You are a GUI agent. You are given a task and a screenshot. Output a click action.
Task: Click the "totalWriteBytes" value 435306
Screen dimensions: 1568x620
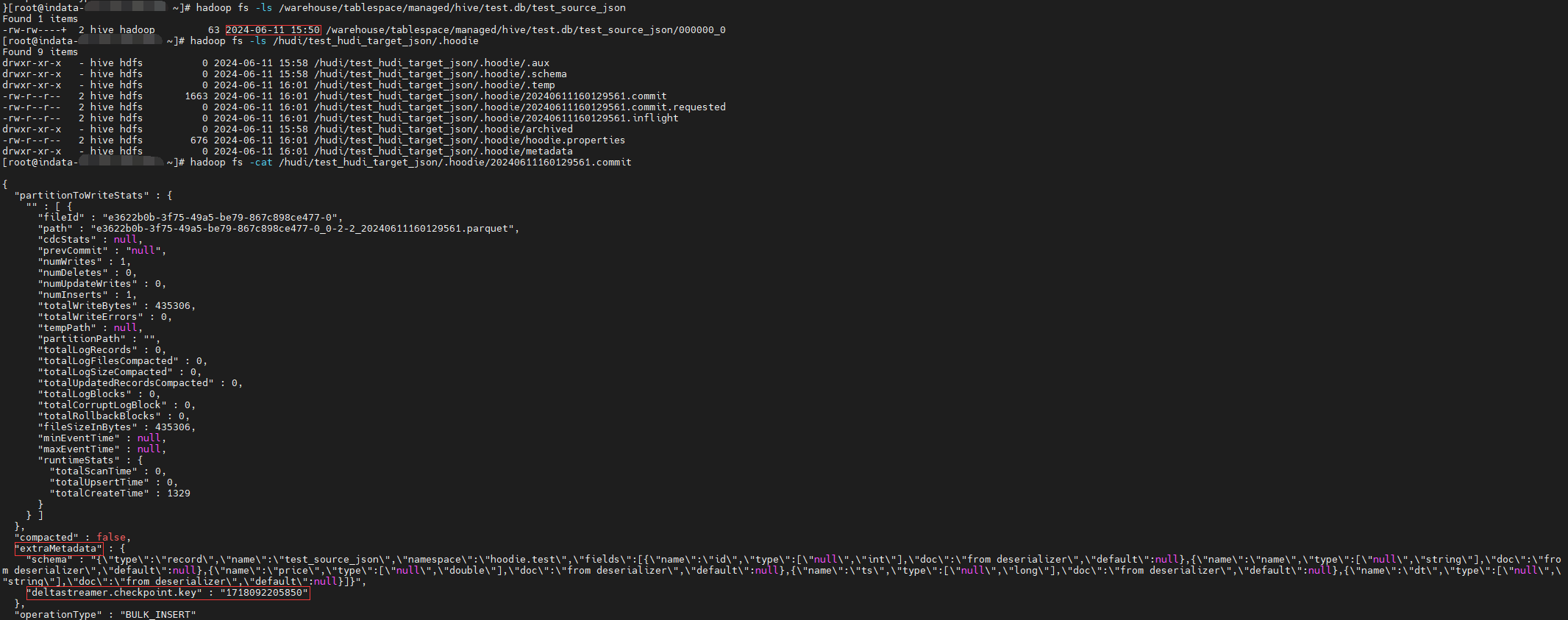[x=173, y=306]
